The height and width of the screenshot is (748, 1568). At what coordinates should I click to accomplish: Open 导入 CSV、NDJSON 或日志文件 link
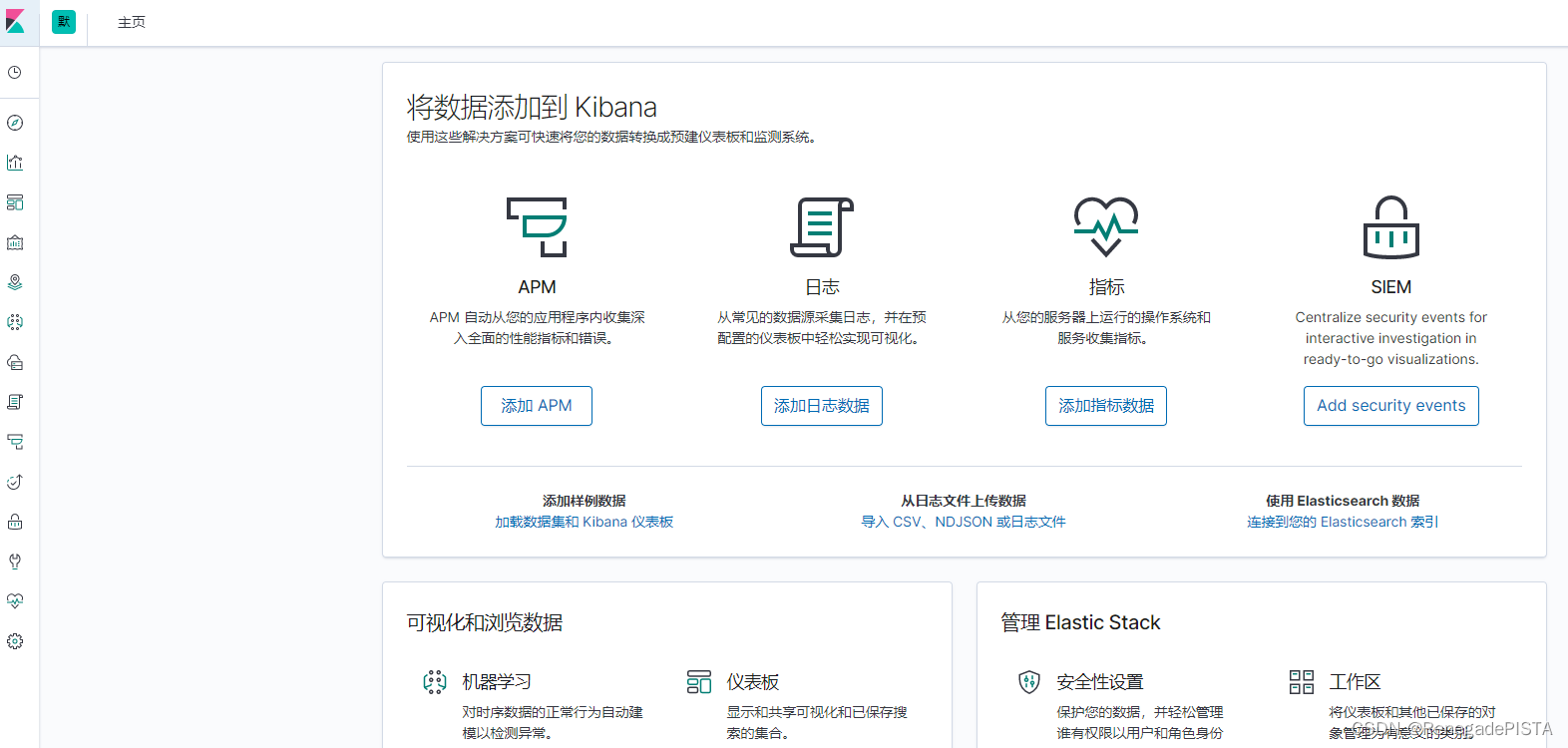(x=964, y=522)
